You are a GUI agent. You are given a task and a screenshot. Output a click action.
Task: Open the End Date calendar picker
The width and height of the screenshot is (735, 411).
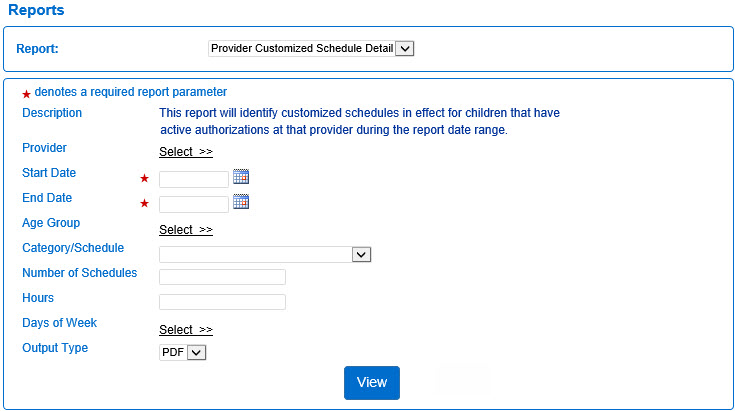(x=240, y=202)
